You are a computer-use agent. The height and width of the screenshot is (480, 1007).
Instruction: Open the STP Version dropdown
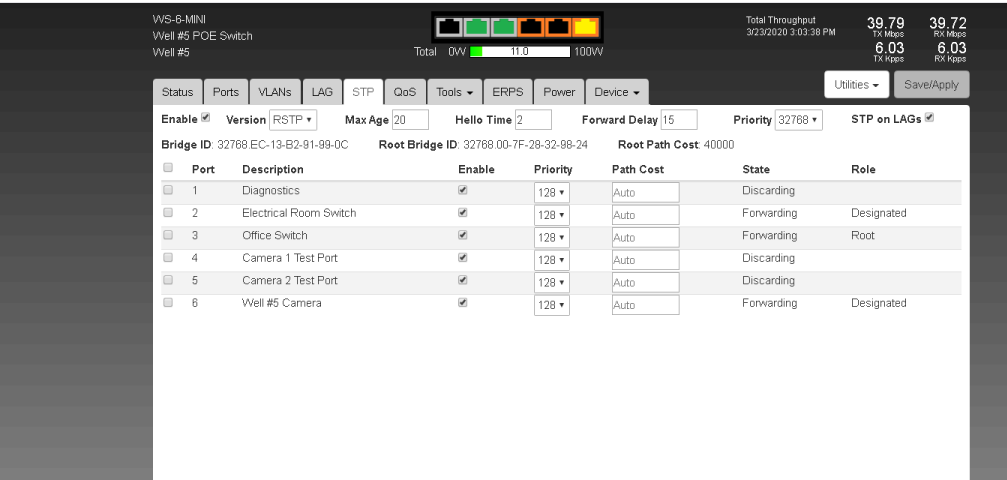(x=292, y=120)
